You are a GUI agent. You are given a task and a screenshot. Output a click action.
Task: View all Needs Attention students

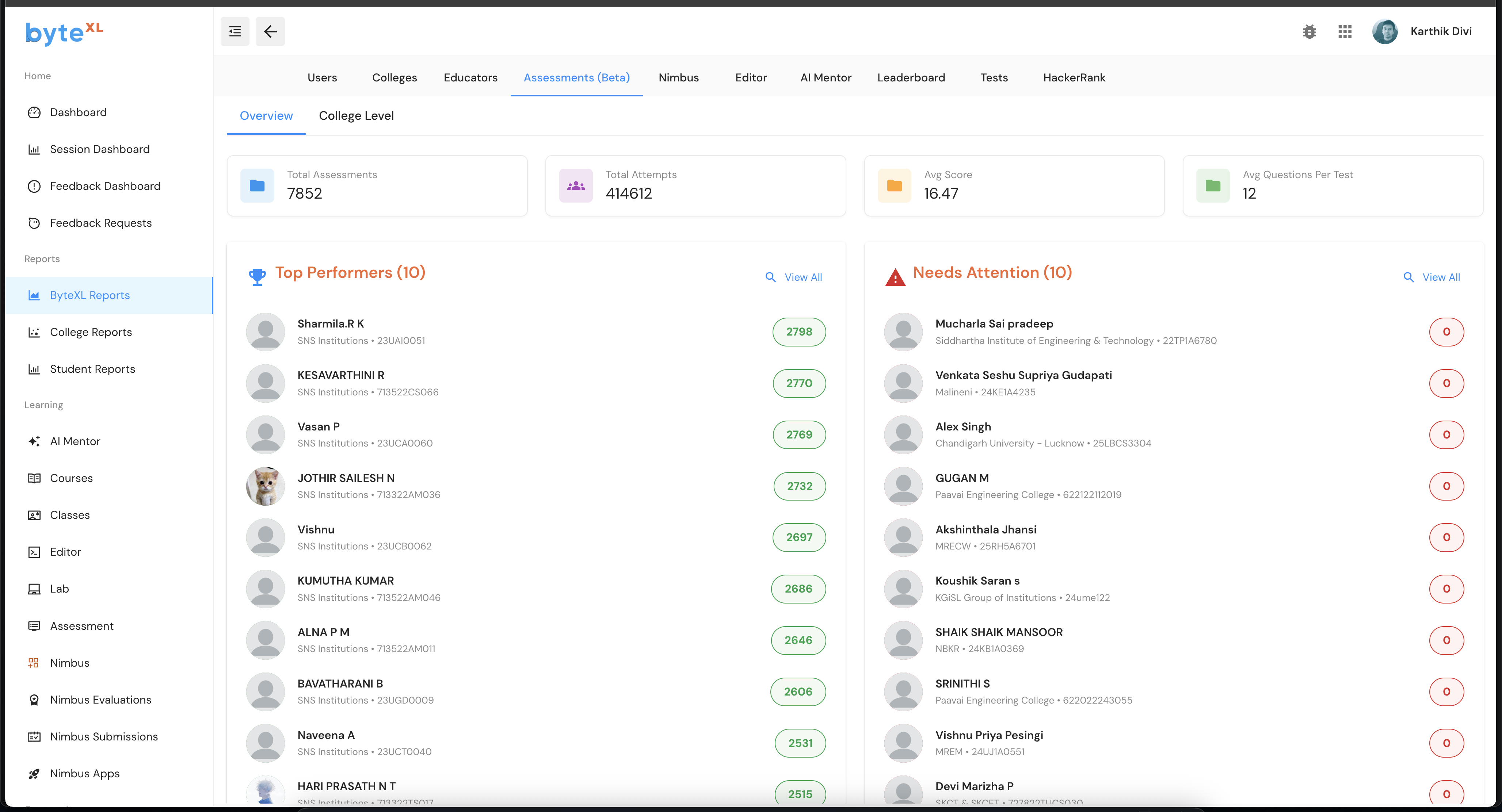click(x=1432, y=277)
